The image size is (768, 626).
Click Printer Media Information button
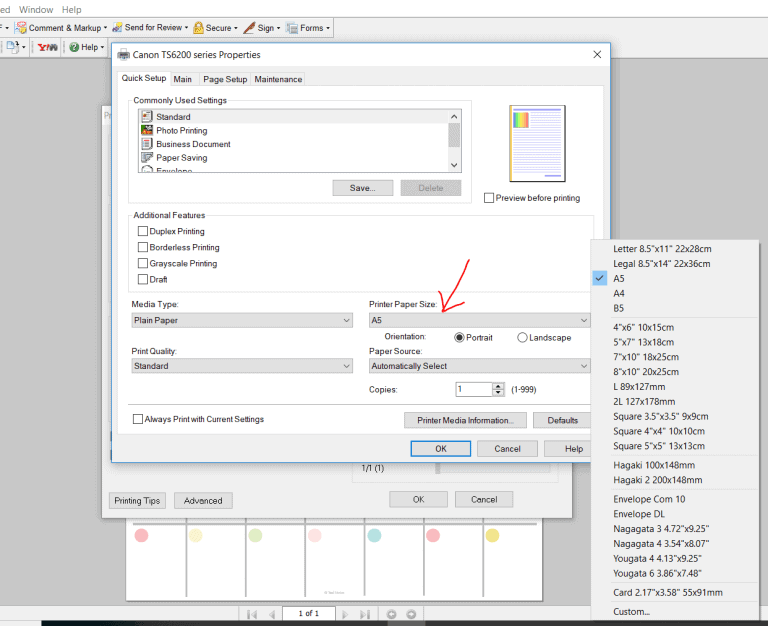[x=465, y=420]
